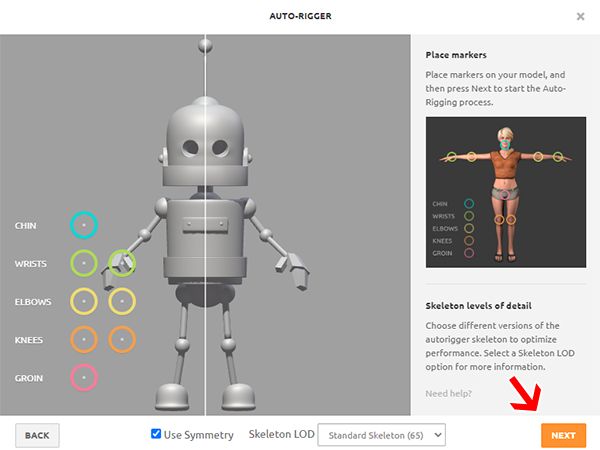Click the symmetry line top handle
600x450 pixels.
point(205,44)
